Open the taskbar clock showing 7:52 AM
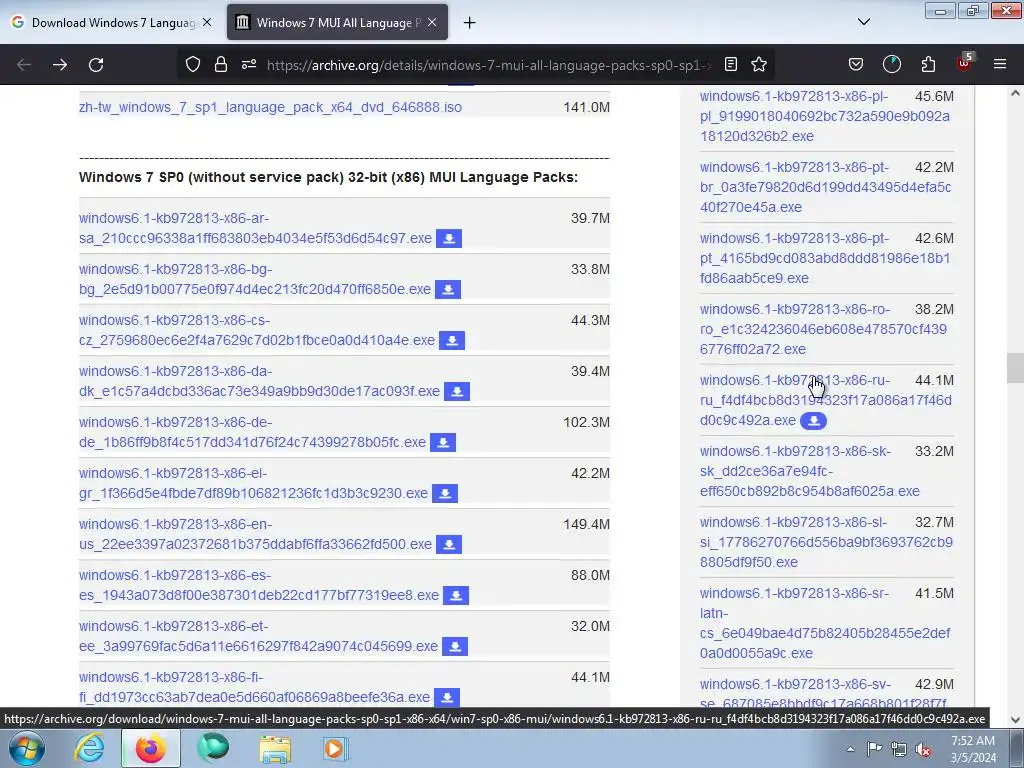 pyautogui.click(x=973, y=749)
